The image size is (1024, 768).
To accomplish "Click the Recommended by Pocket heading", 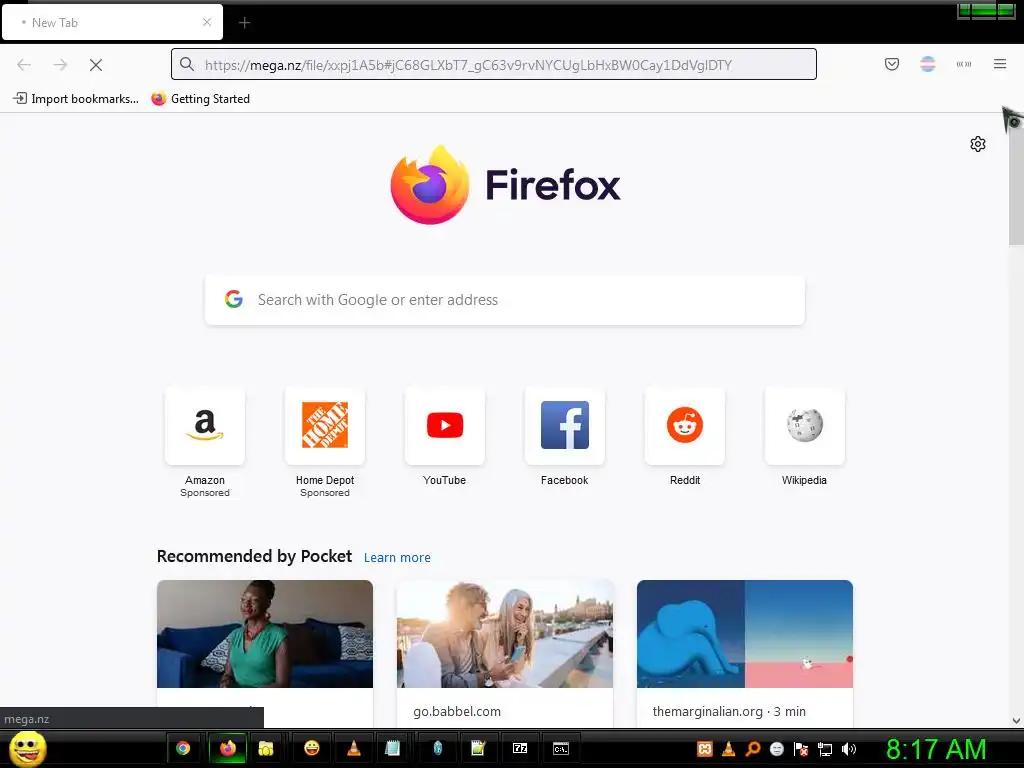I will click(x=254, y=556).
